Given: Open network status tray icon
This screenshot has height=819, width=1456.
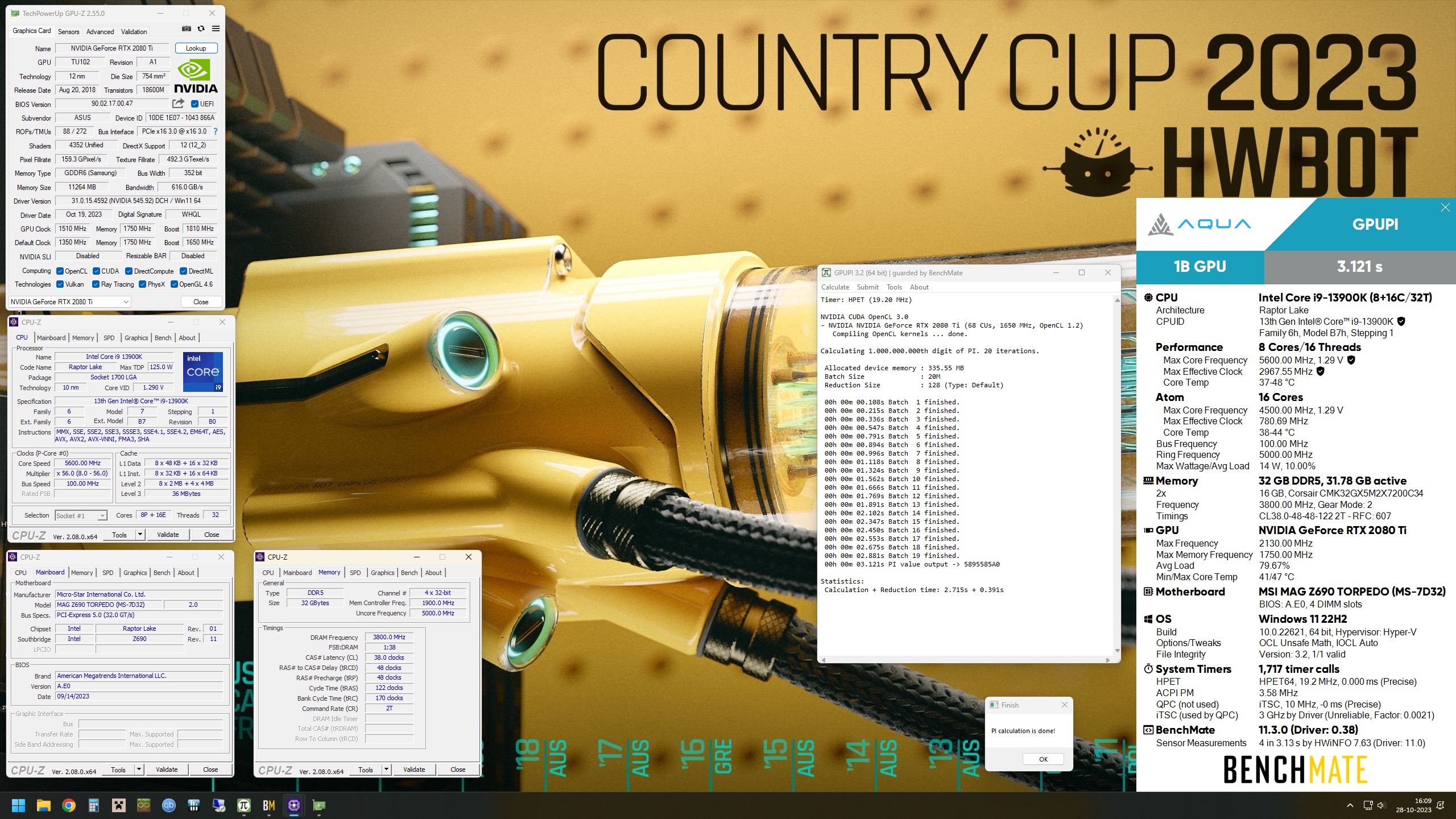Looking at the screenshot, I should (1368, 805).
